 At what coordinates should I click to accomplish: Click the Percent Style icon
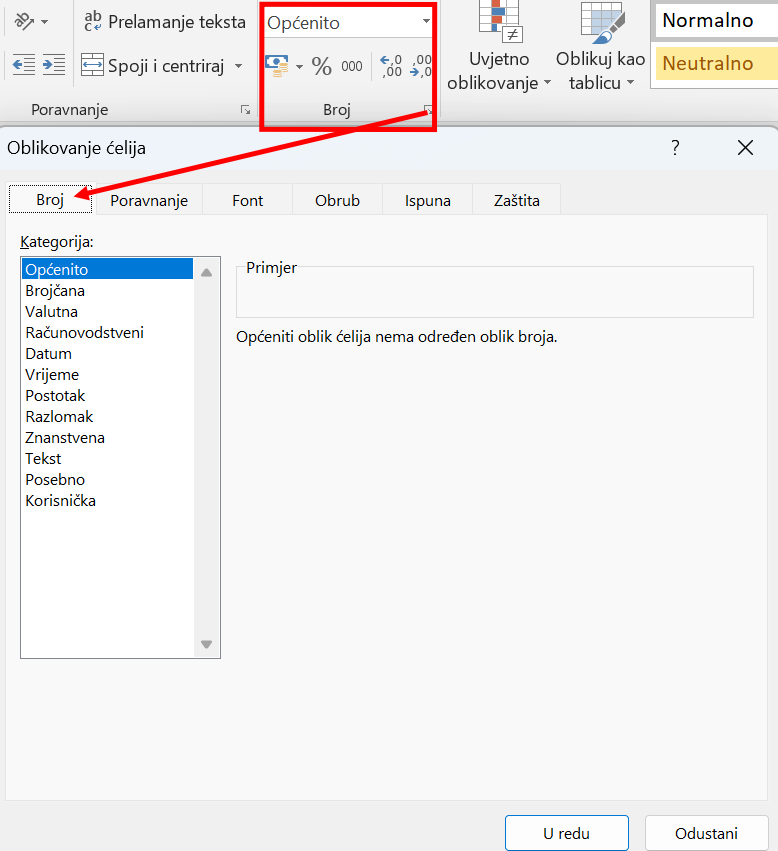coord(321,67)
